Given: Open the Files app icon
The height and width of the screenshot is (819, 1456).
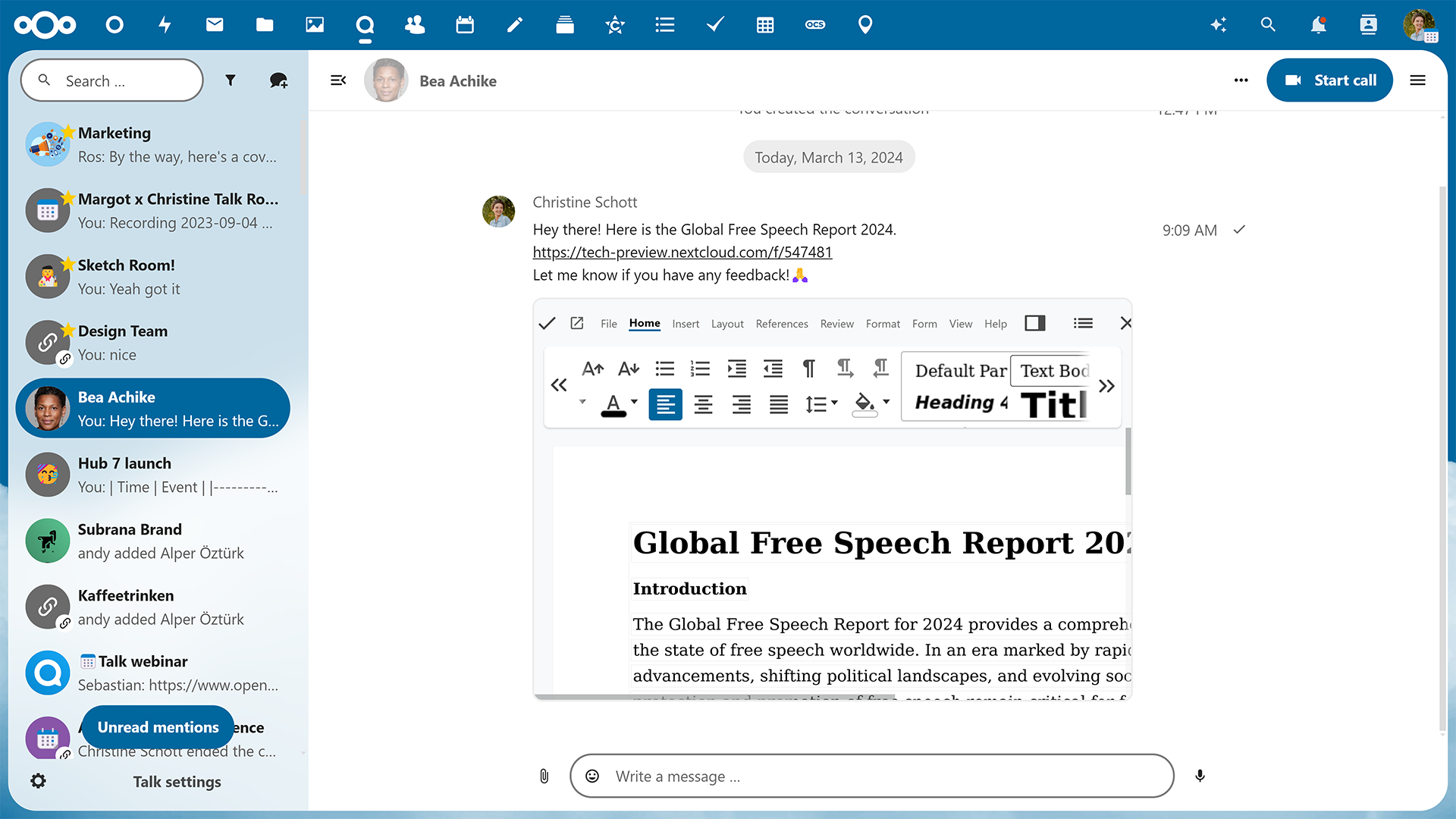Looking at the screenshot, I should tap(265, 25).
